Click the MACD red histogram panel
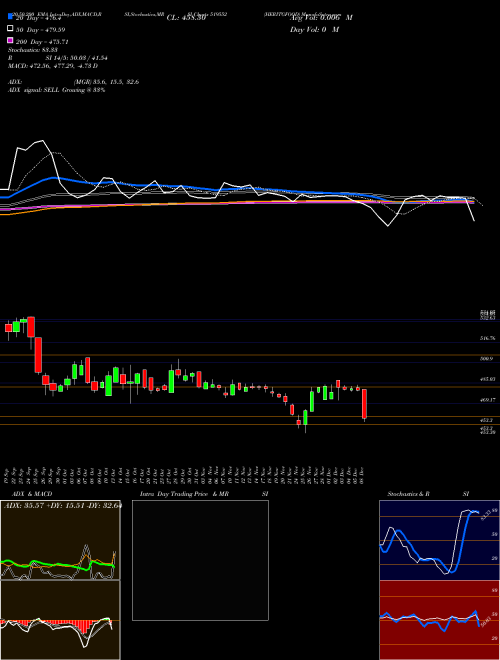The image size is (500, 660). tap(60, 620)
